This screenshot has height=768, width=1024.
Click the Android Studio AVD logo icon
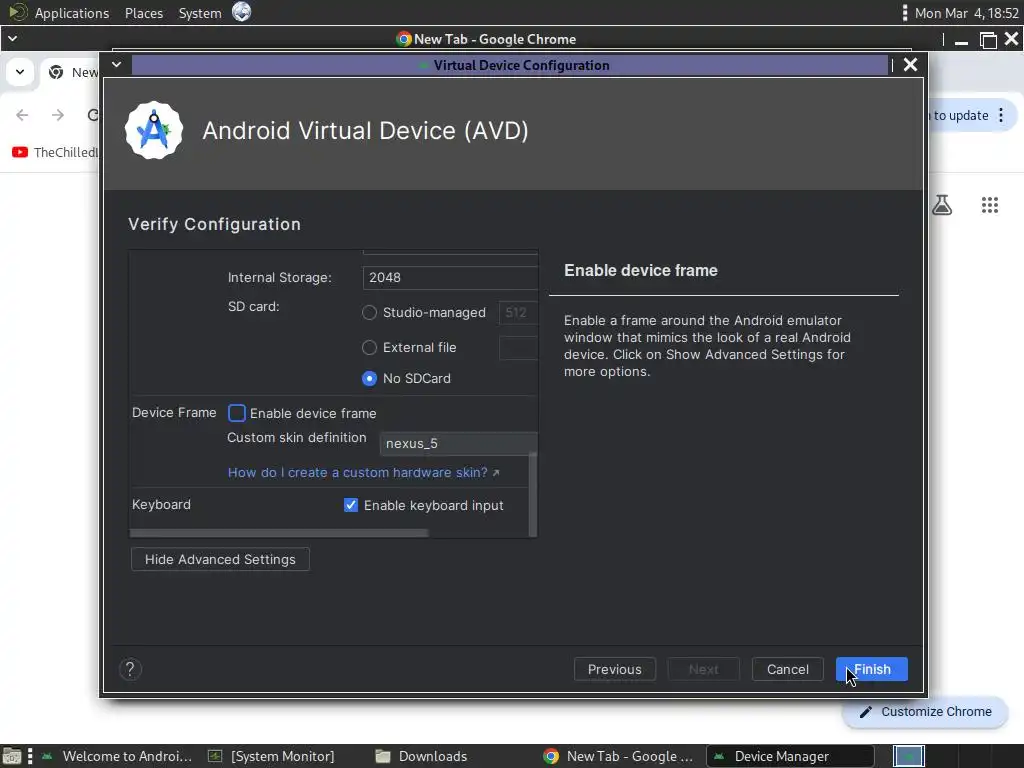click(154, 130)
